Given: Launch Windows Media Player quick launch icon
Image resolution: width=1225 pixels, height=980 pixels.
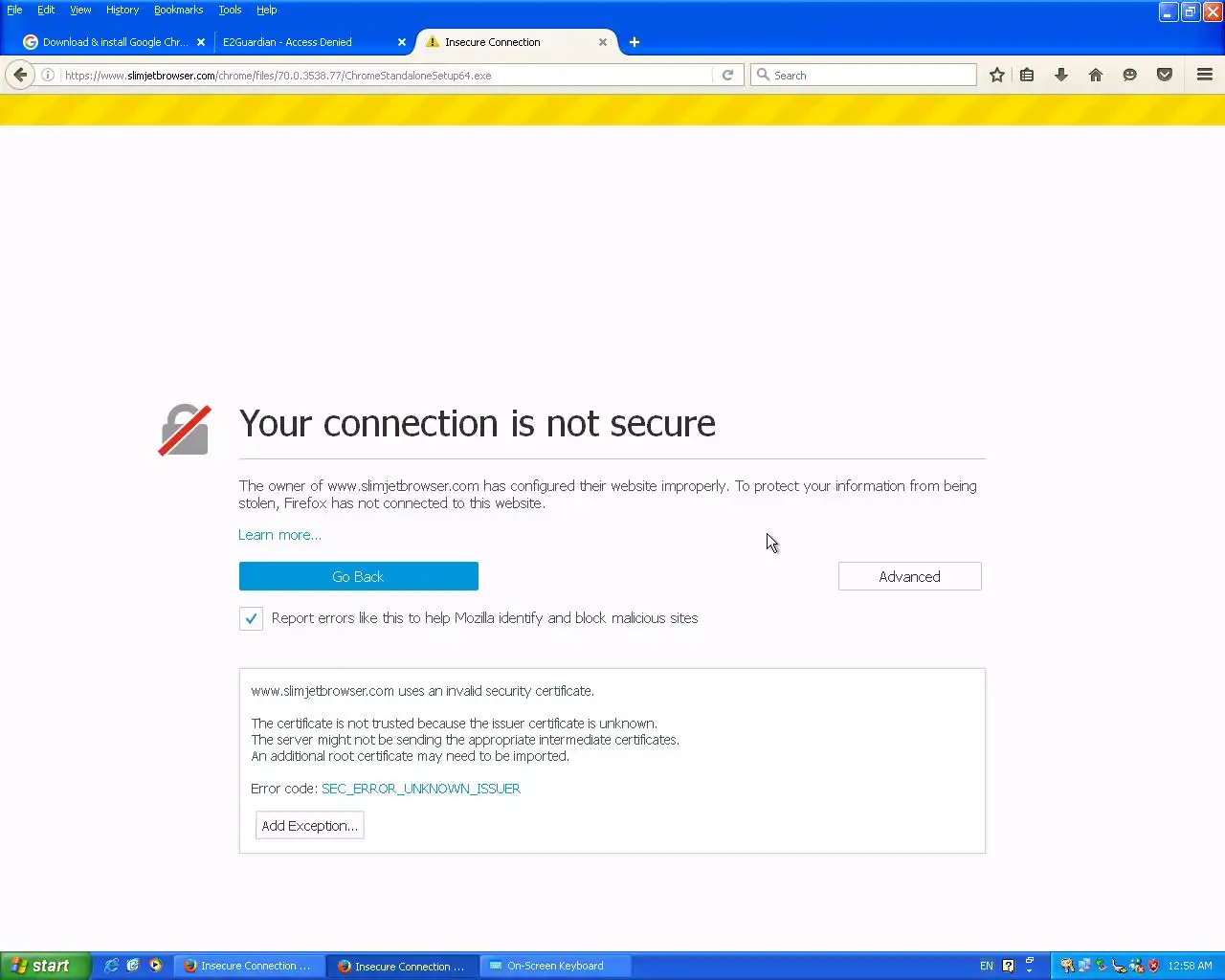Looking at the screenshot, I should pos(155,966).
